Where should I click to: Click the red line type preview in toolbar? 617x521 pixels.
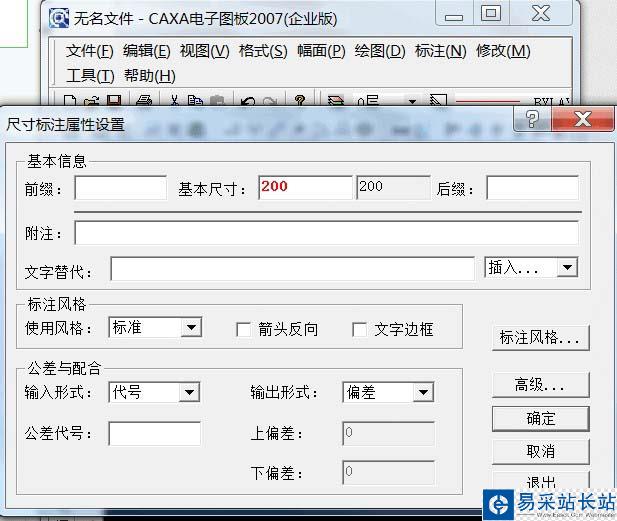(x=488, y=102)
